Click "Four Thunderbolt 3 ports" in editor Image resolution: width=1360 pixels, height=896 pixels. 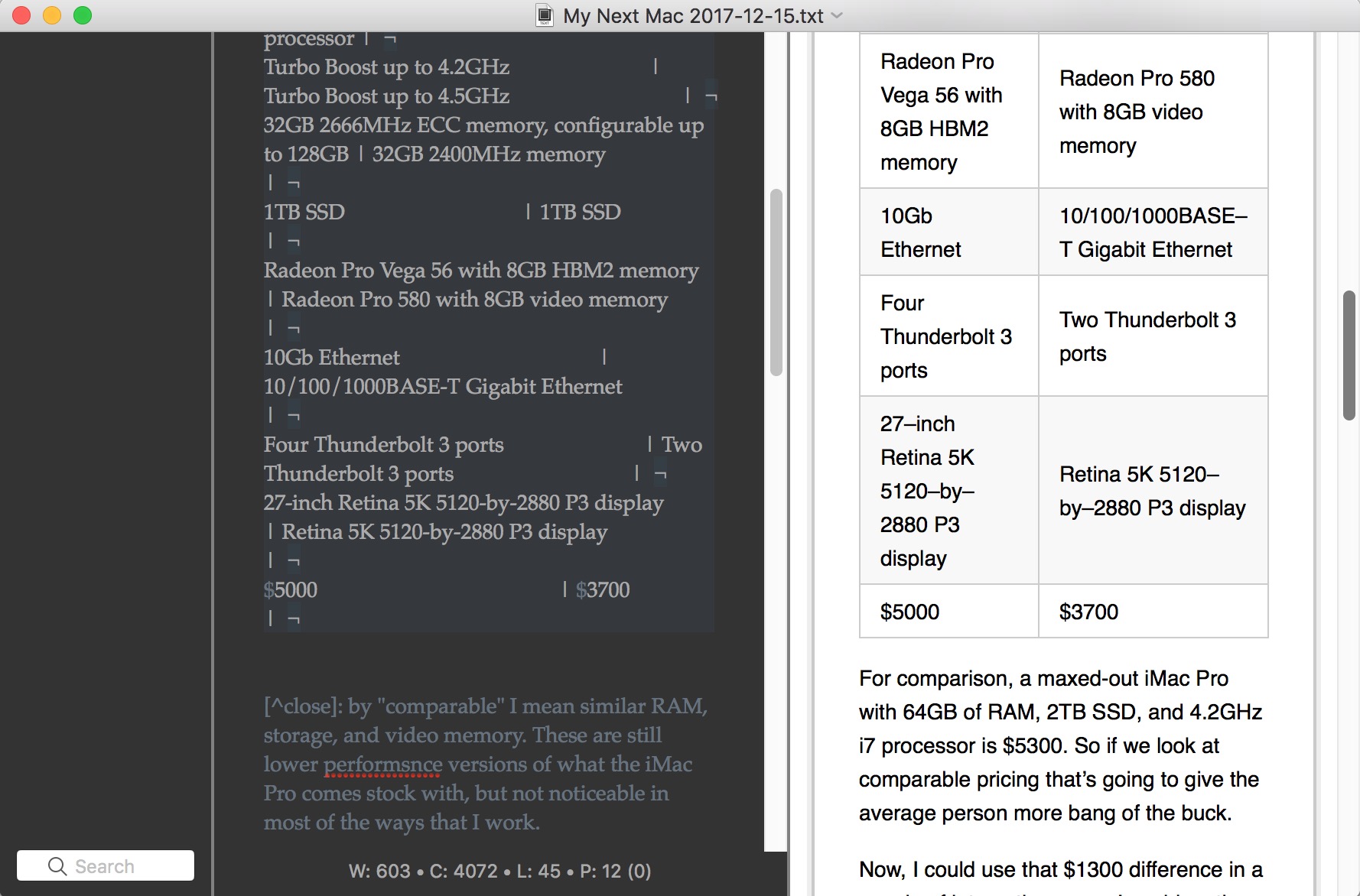pos(383,444)
